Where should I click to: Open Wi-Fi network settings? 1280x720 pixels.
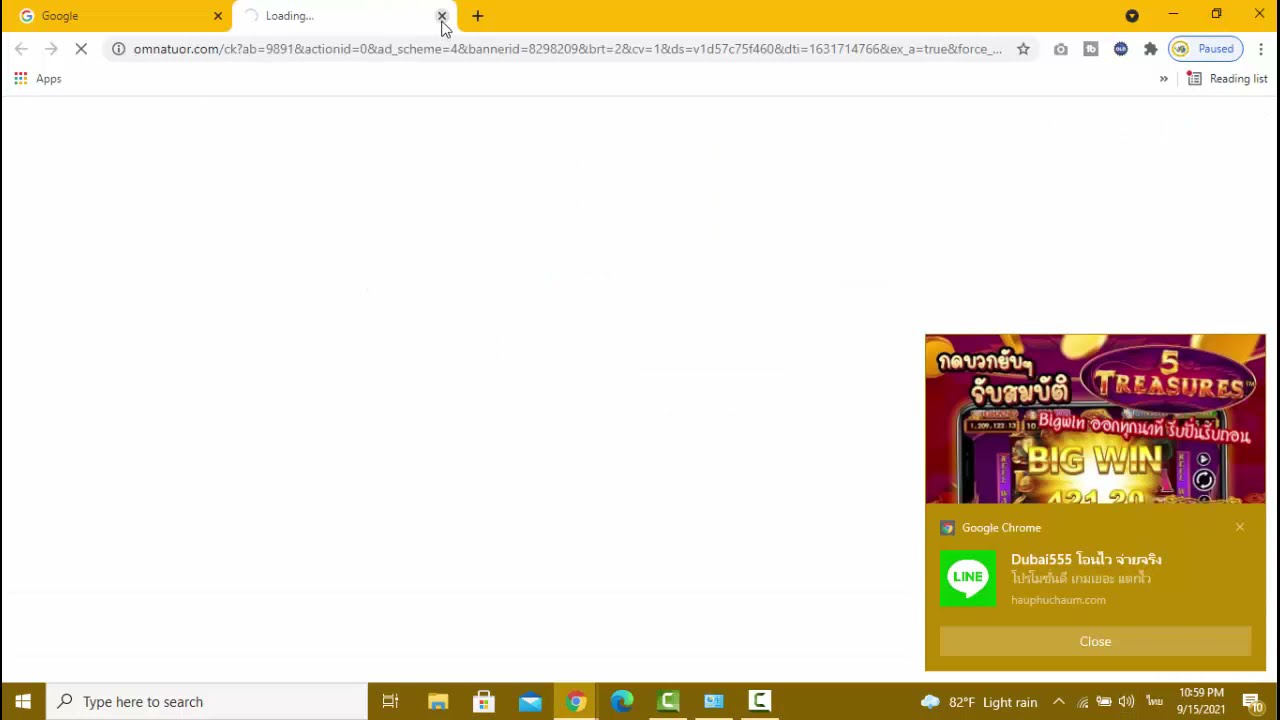pyautogui.click(x=1082, y=702)
